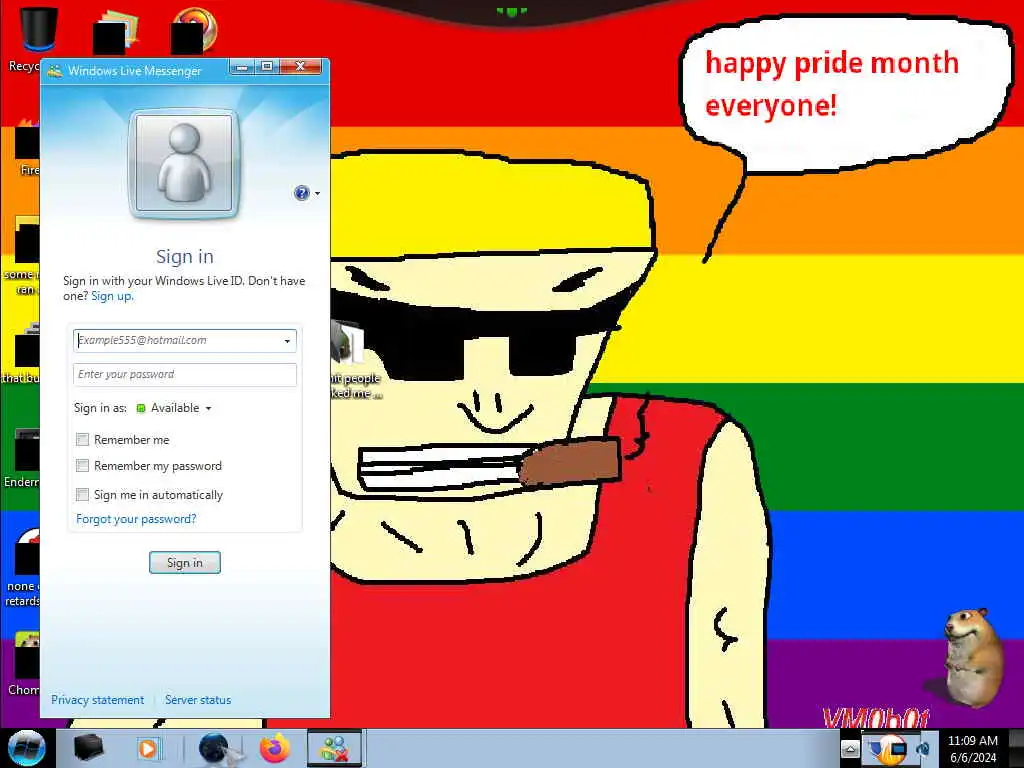Focus the Example555@hotmail.com email field
Image resolution: width=1024 pixels, height=768 pixels.
pos(185,340)
